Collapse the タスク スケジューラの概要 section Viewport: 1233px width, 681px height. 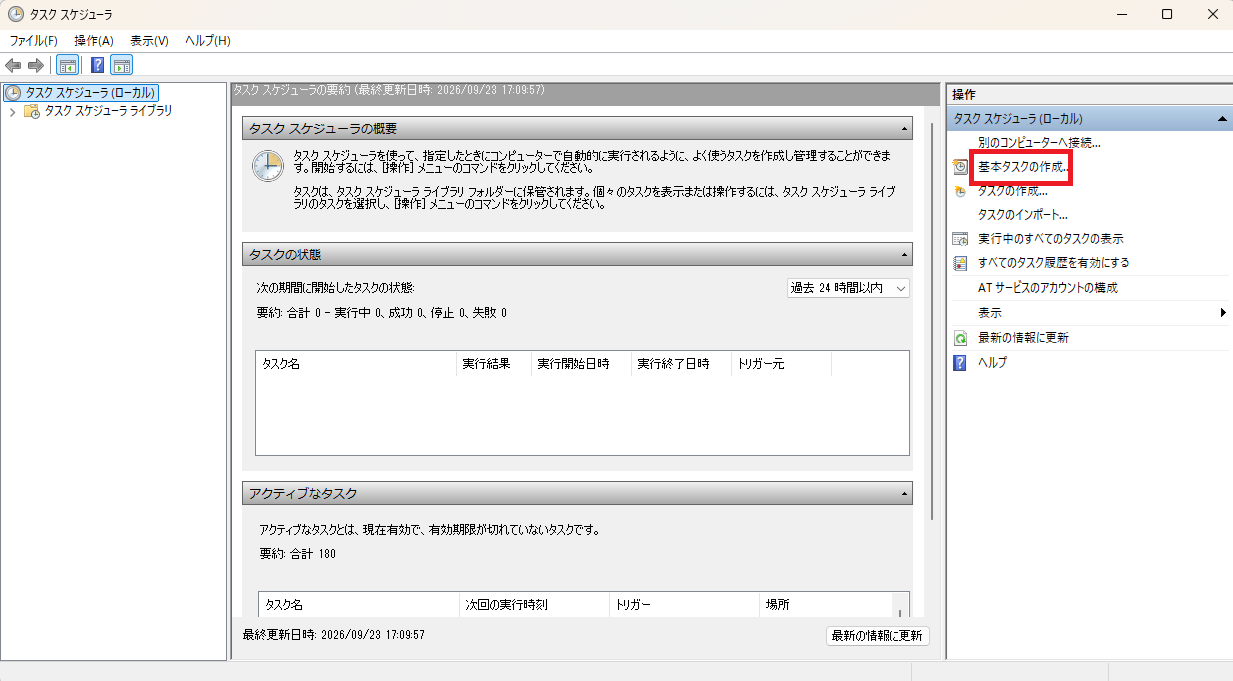click(904, 129)
